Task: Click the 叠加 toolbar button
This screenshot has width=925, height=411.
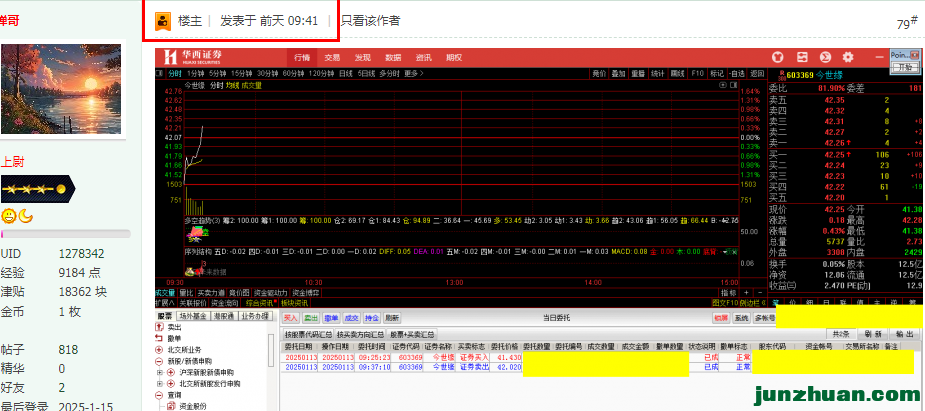Action: click(618, 74)
